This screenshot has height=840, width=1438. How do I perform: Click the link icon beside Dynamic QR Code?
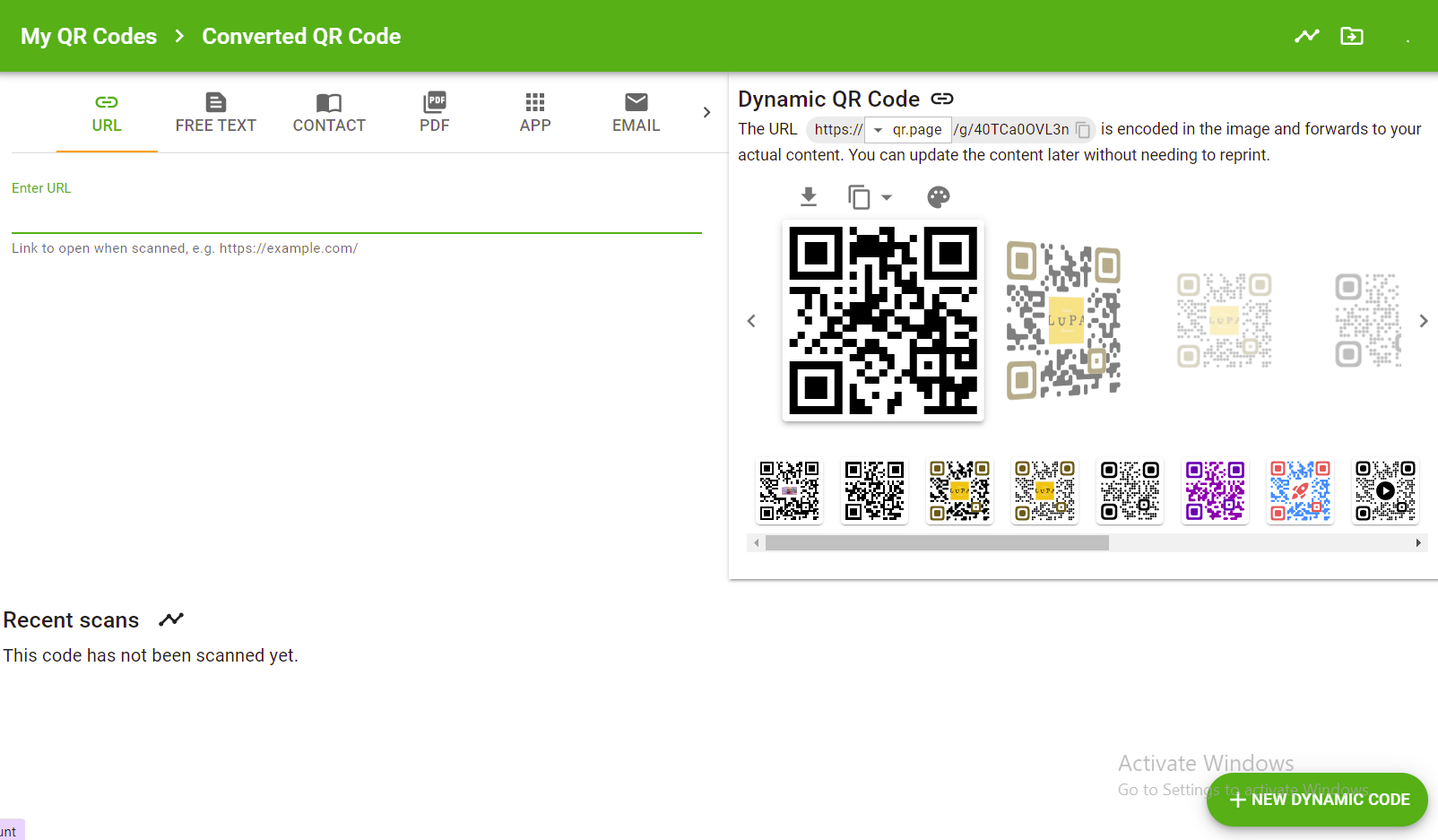[942, 99]
